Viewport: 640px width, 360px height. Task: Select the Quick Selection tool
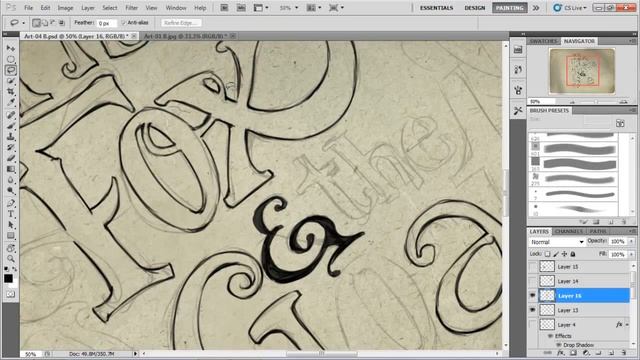(11, 81)
